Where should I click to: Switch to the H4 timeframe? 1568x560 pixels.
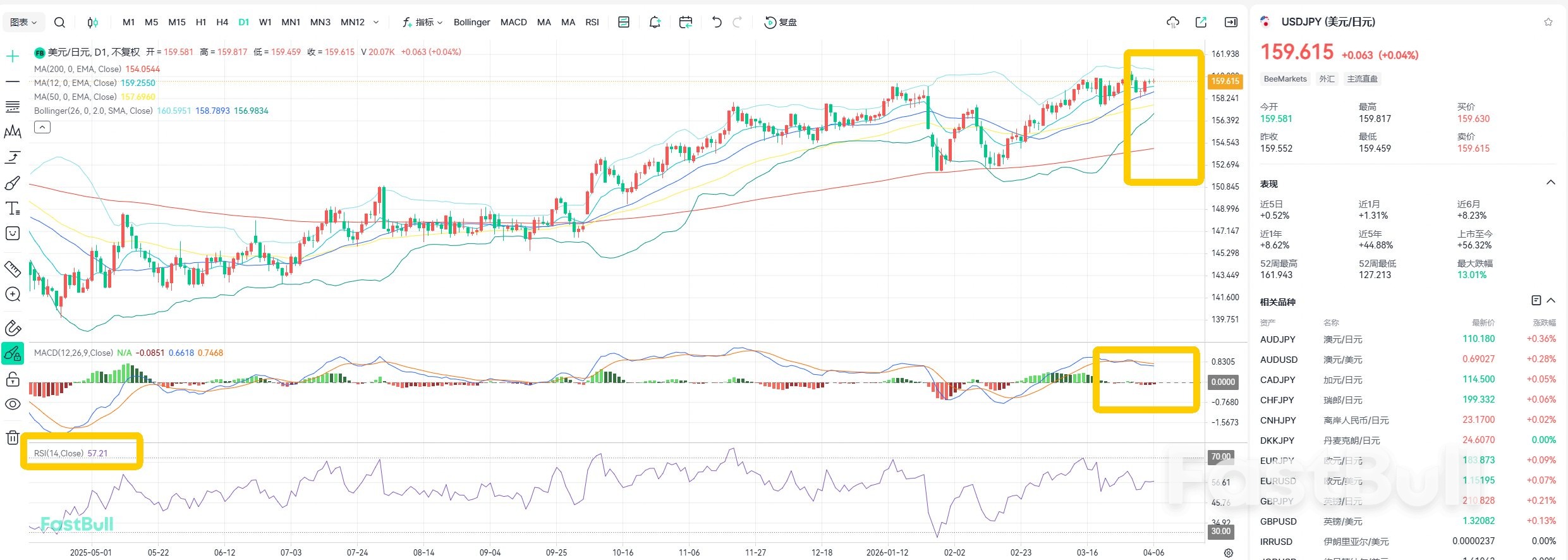click(222, 22)
